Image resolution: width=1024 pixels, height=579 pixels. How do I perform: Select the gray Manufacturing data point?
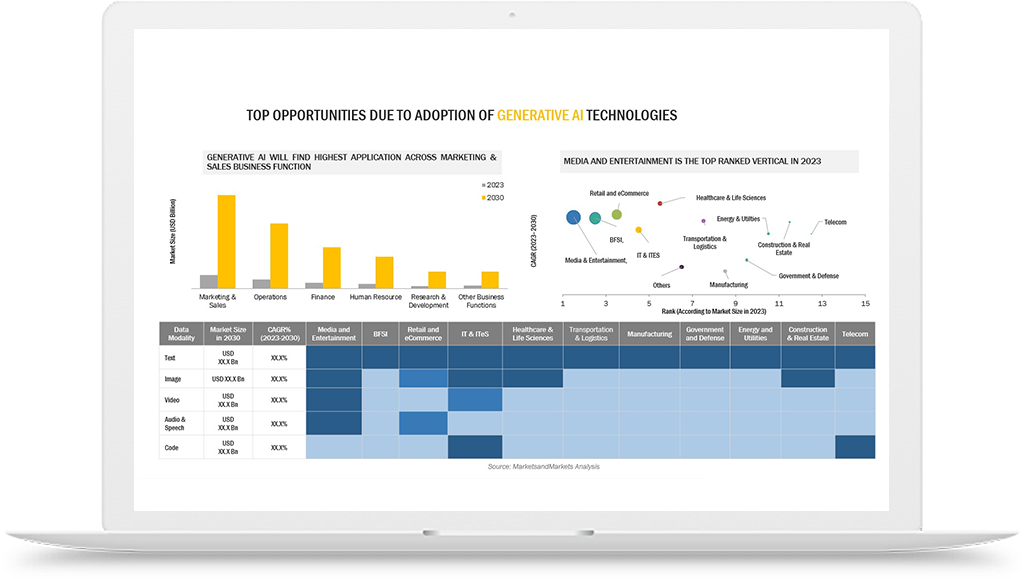click(725, 271)
